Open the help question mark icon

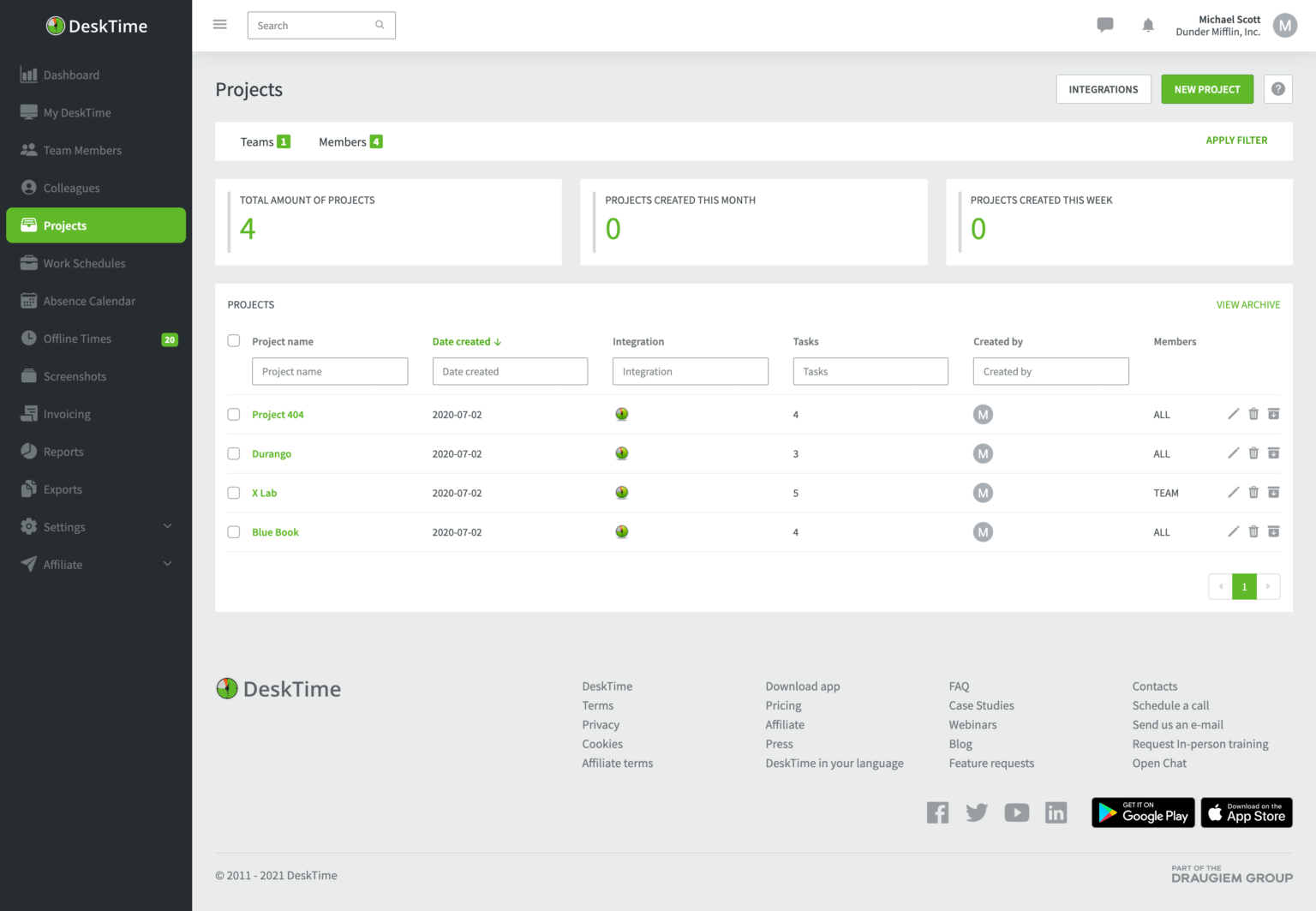click(x=1277, y=89)
